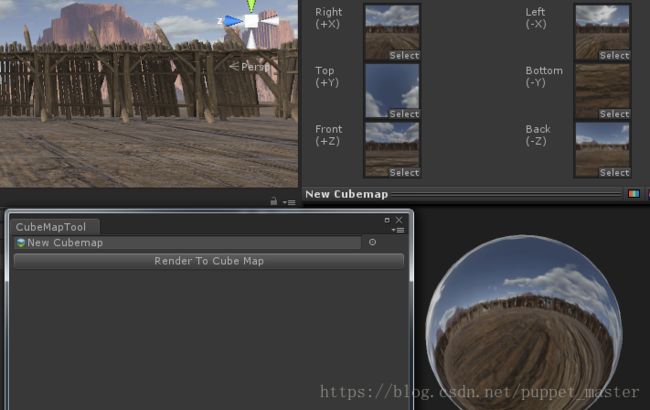Click the New Cubemap preview title bar
Image resolution: width=650 pixels, height=410 pixels.
point(462,194)
